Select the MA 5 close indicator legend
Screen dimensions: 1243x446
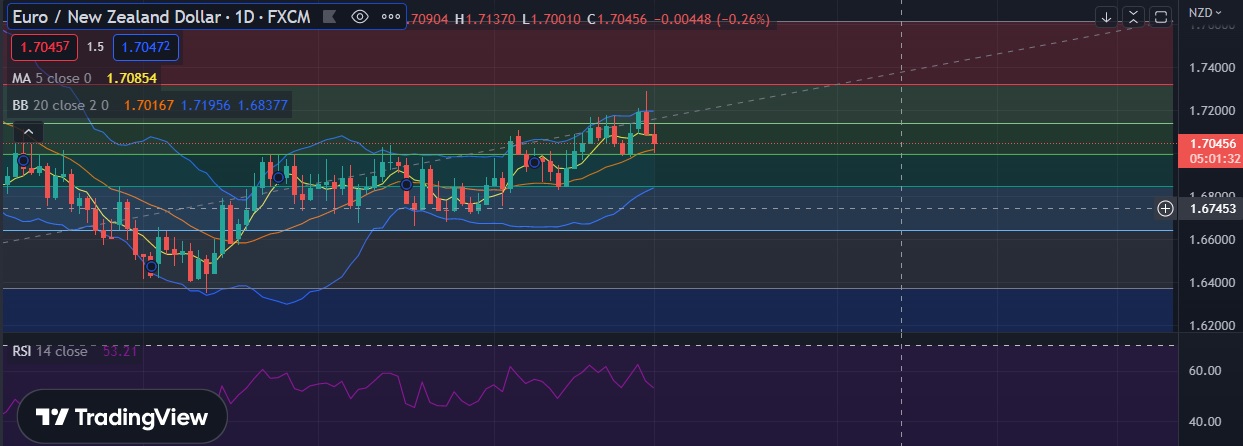[52, 78]
